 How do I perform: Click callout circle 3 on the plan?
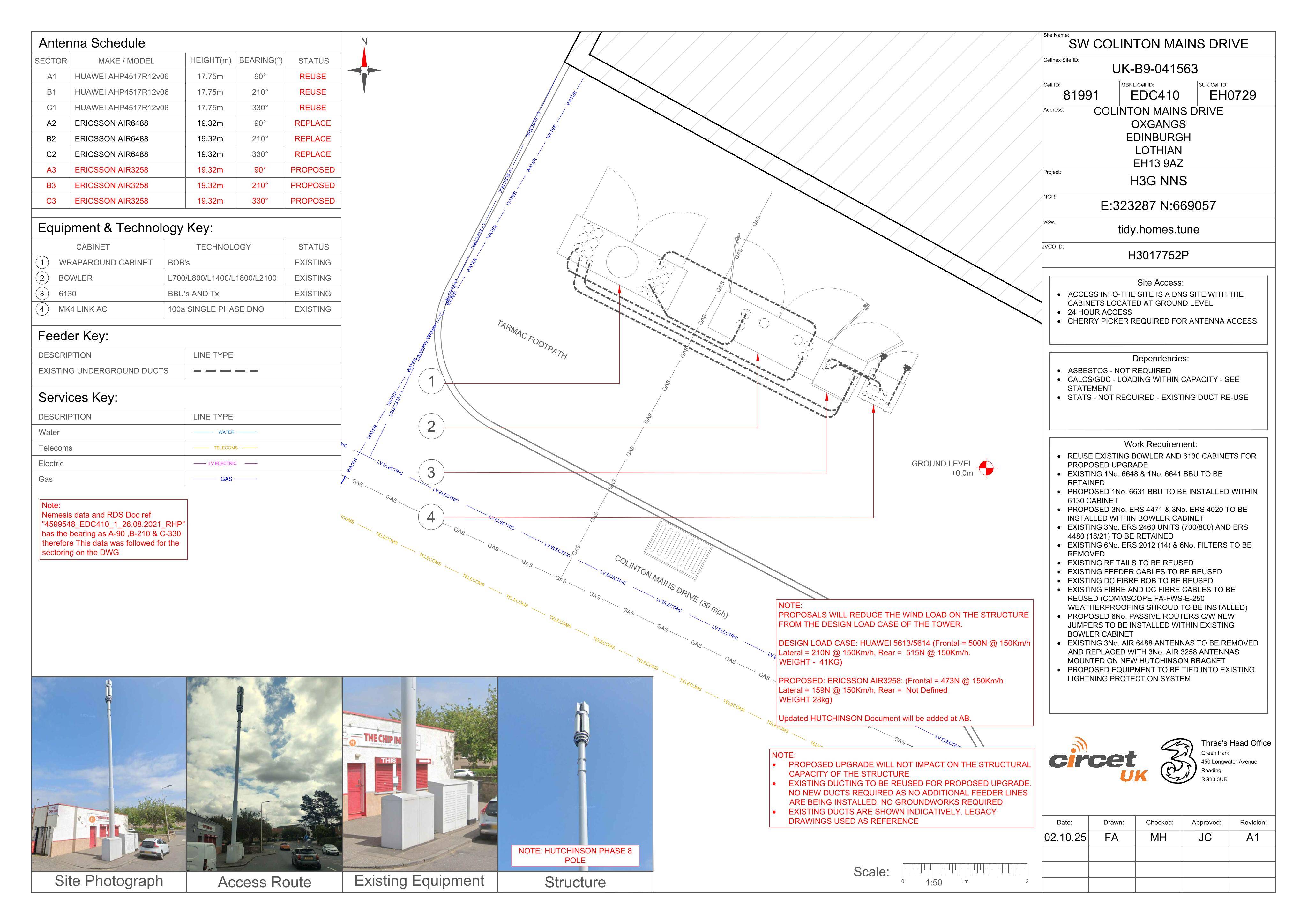tap(431, 472)
